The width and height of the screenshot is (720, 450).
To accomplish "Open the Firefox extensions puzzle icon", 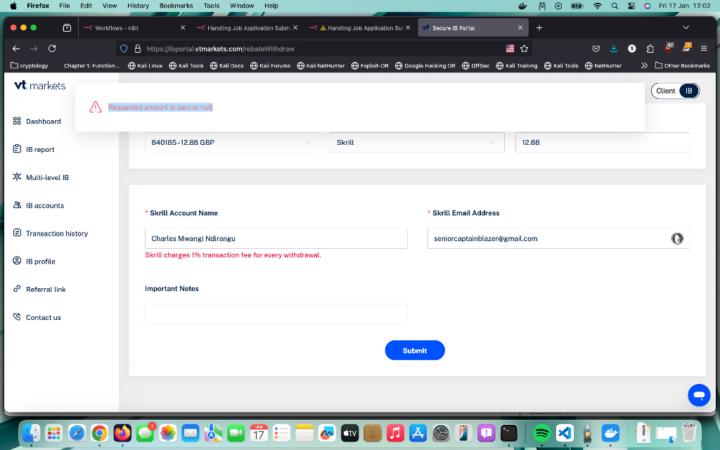I will pyautogui.click(x=650, y=48).
